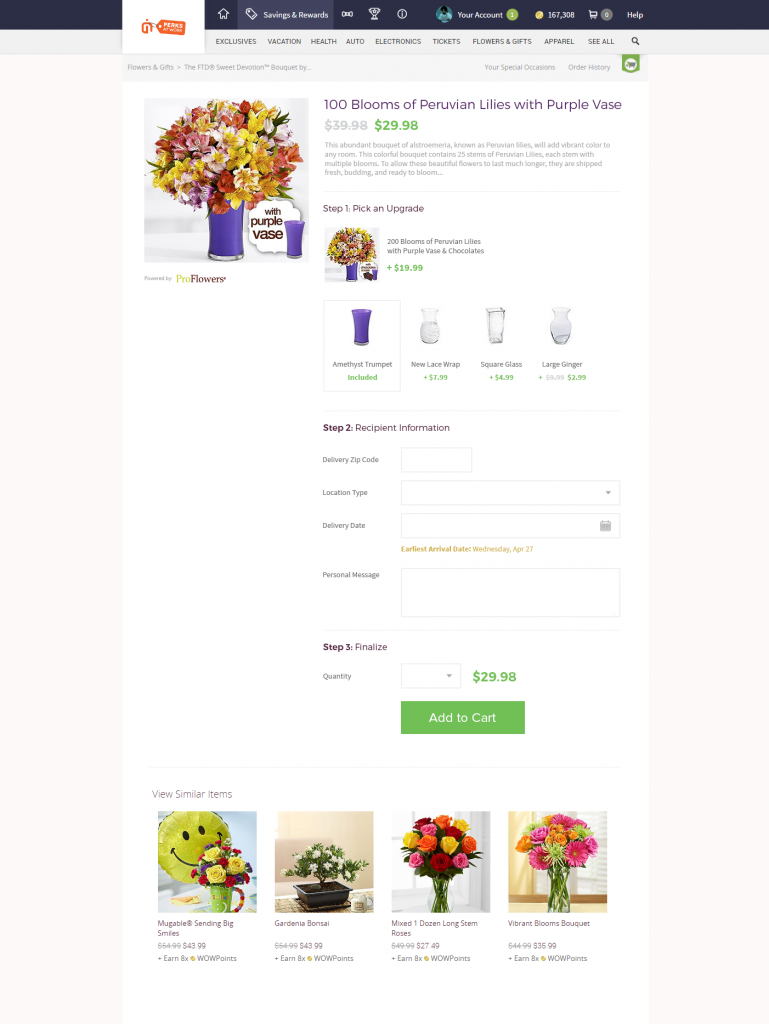Viewport: 769px width, 1024px height.
Task: Open the shopping cart icon
Action: [x=593, y=14]
